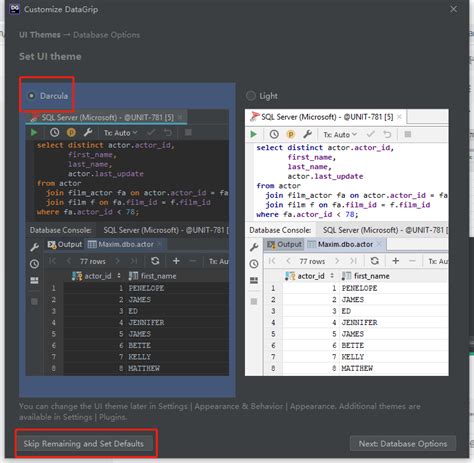Click the Database Options breadcrumb step
474x463 pixels.
(107, 35)
